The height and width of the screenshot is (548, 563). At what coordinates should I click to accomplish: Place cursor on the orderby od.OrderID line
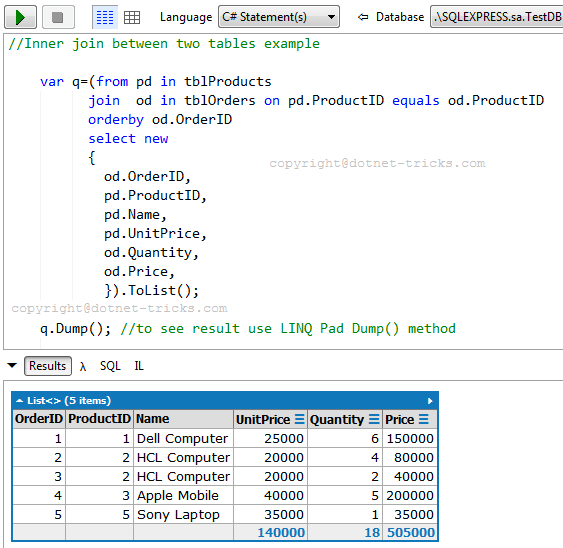[160, 120]
